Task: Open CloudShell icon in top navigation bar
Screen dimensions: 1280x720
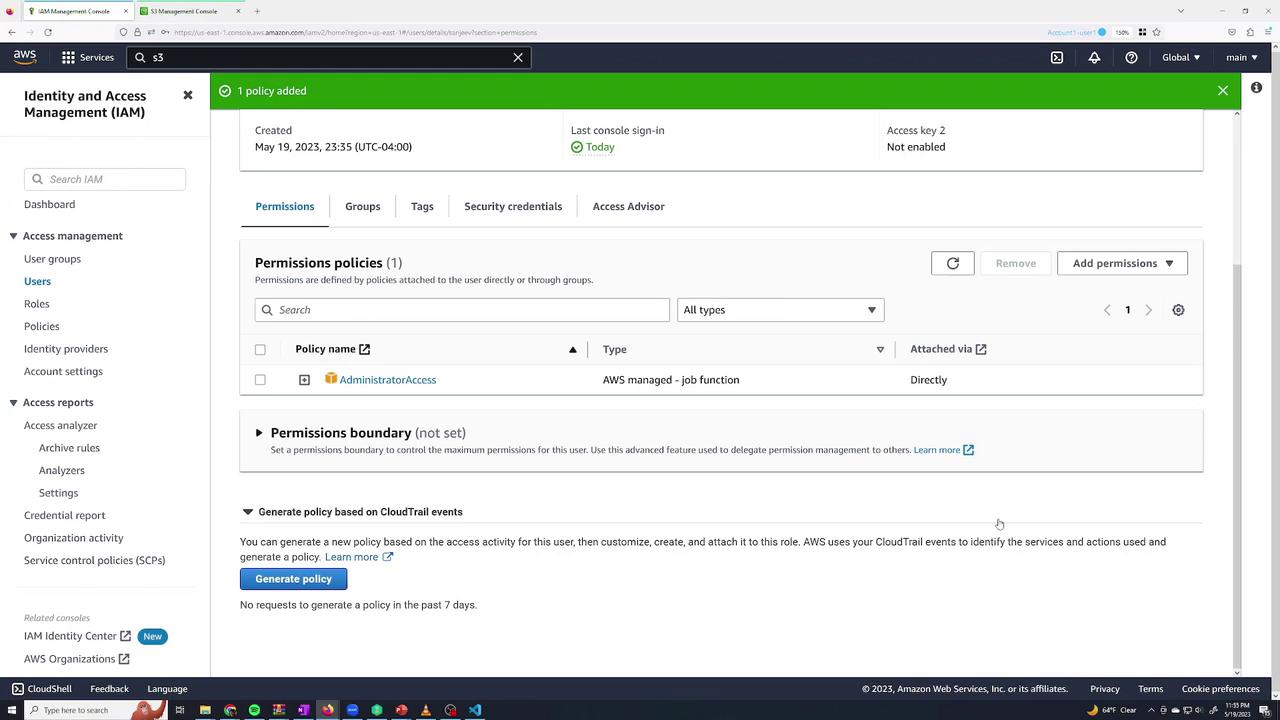Action: point(1057,57)
